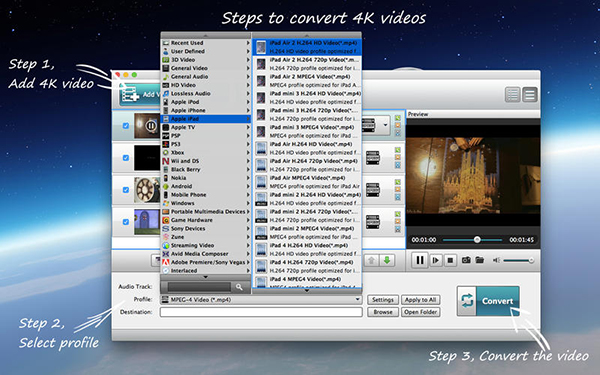
Task: Click the format icon in the blue door thumbnail row
Action: (x=372, y=222)
